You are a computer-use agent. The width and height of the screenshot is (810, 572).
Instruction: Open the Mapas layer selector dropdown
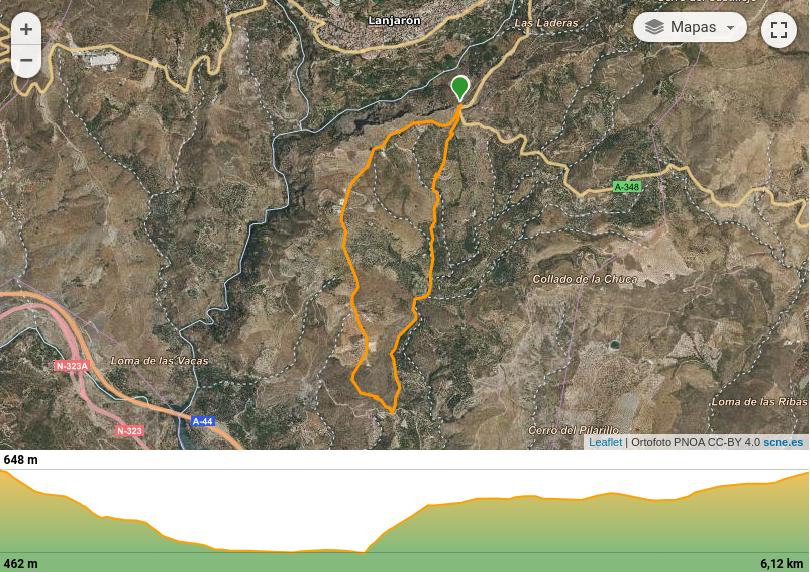click(690, 27)
